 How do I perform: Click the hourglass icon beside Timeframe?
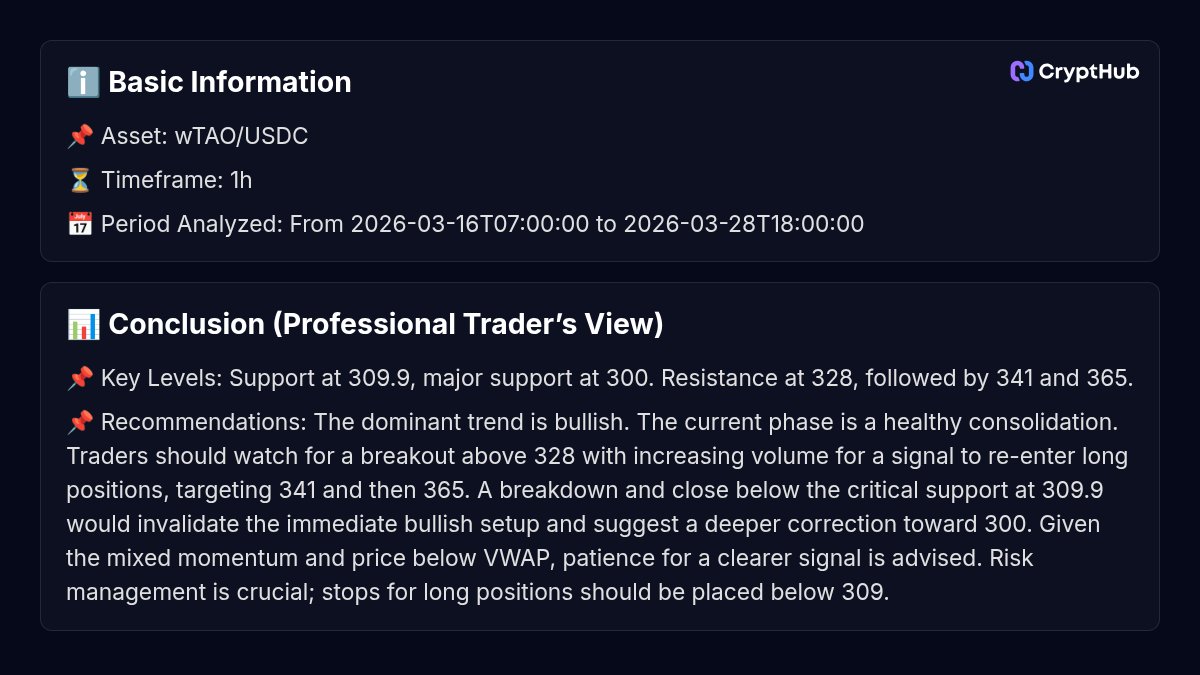point(80,180)
